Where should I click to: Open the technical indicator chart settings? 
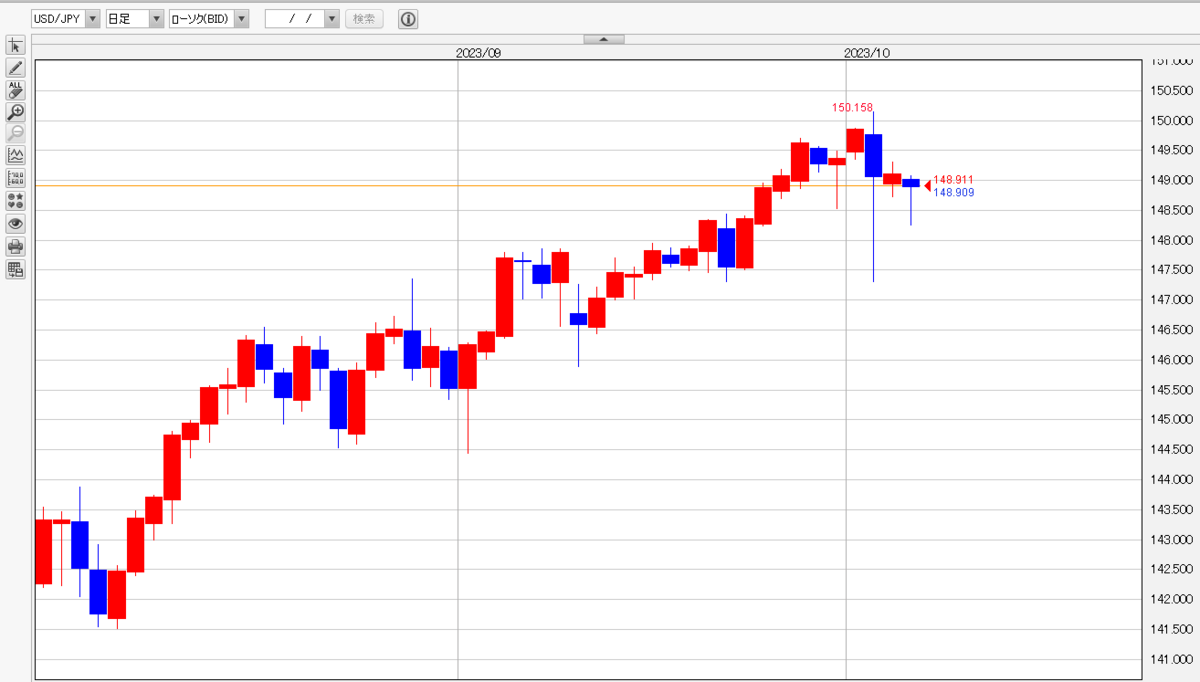15,156
